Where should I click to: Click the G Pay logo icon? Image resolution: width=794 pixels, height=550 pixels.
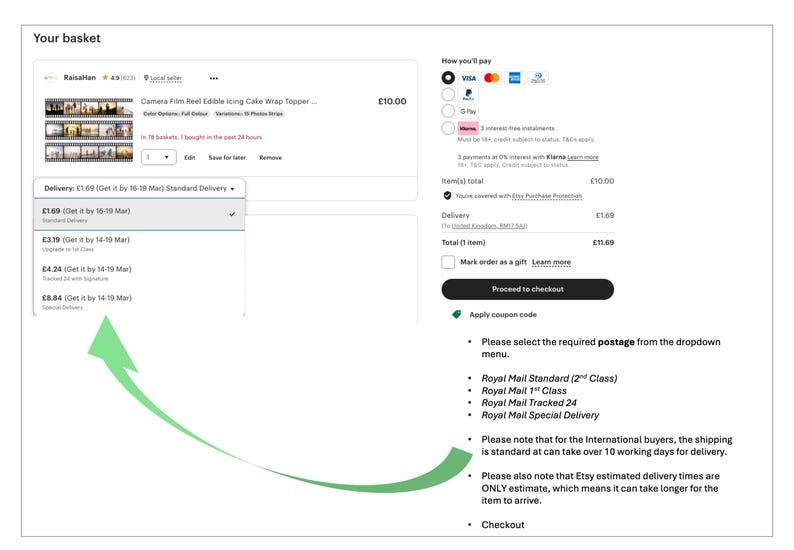click(468, 111)
